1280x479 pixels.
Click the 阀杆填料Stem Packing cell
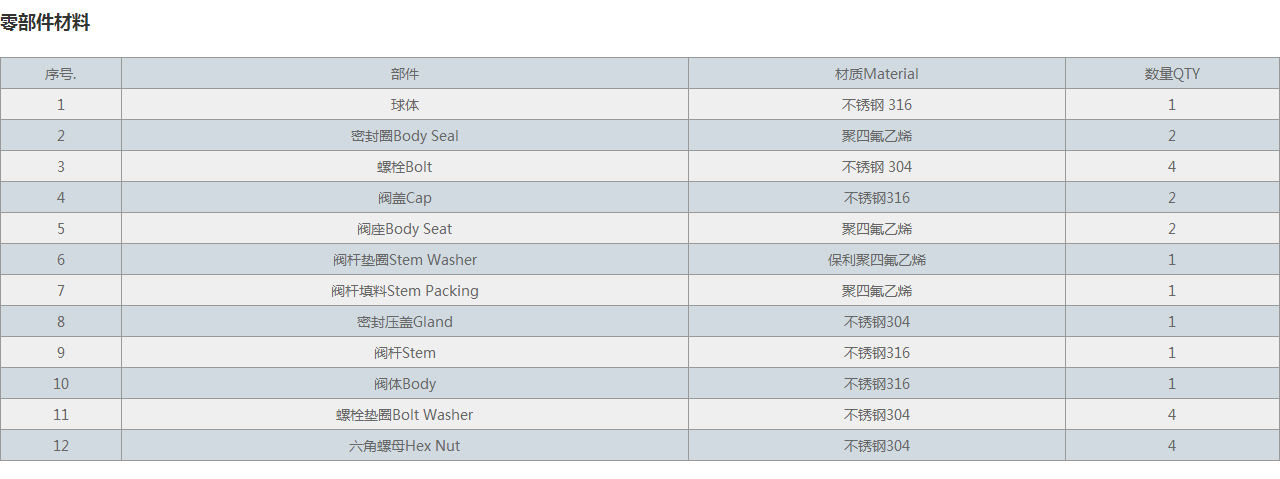(x=404, y=291)
